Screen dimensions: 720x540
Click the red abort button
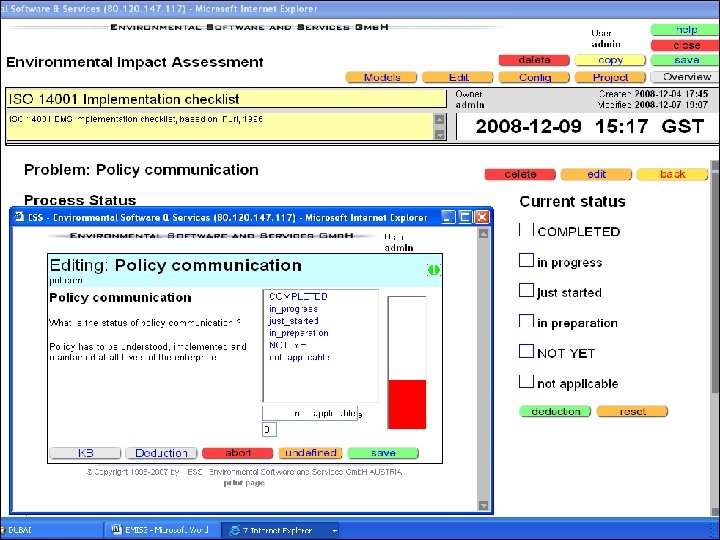237,453
